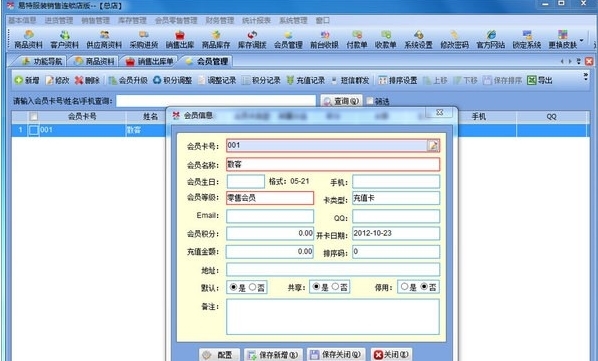Switch to 销售出库单 tab

[150, 61]
